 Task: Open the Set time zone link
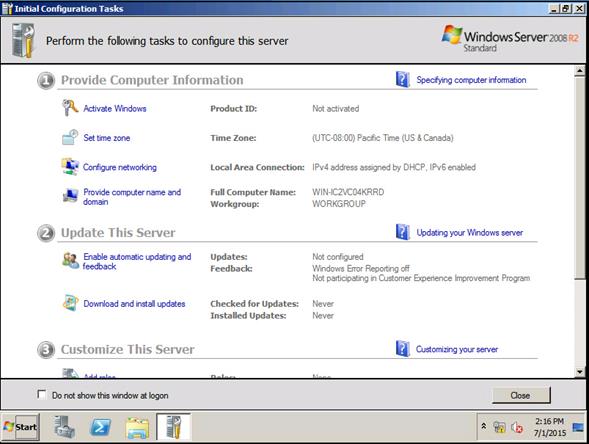[x=107, y=138]
